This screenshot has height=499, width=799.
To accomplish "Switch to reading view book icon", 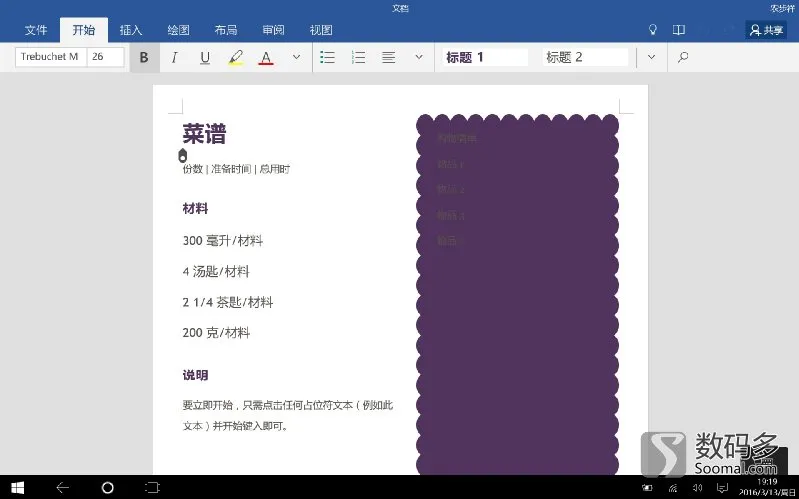I will [678, 30].
